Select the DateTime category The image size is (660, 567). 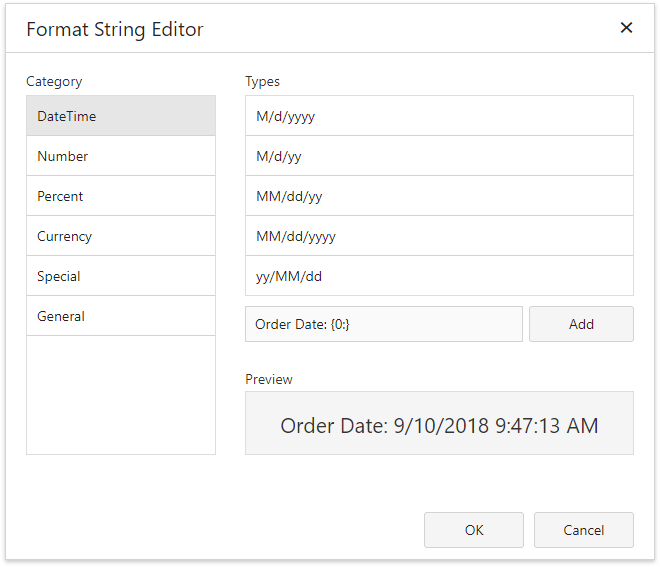120,116
